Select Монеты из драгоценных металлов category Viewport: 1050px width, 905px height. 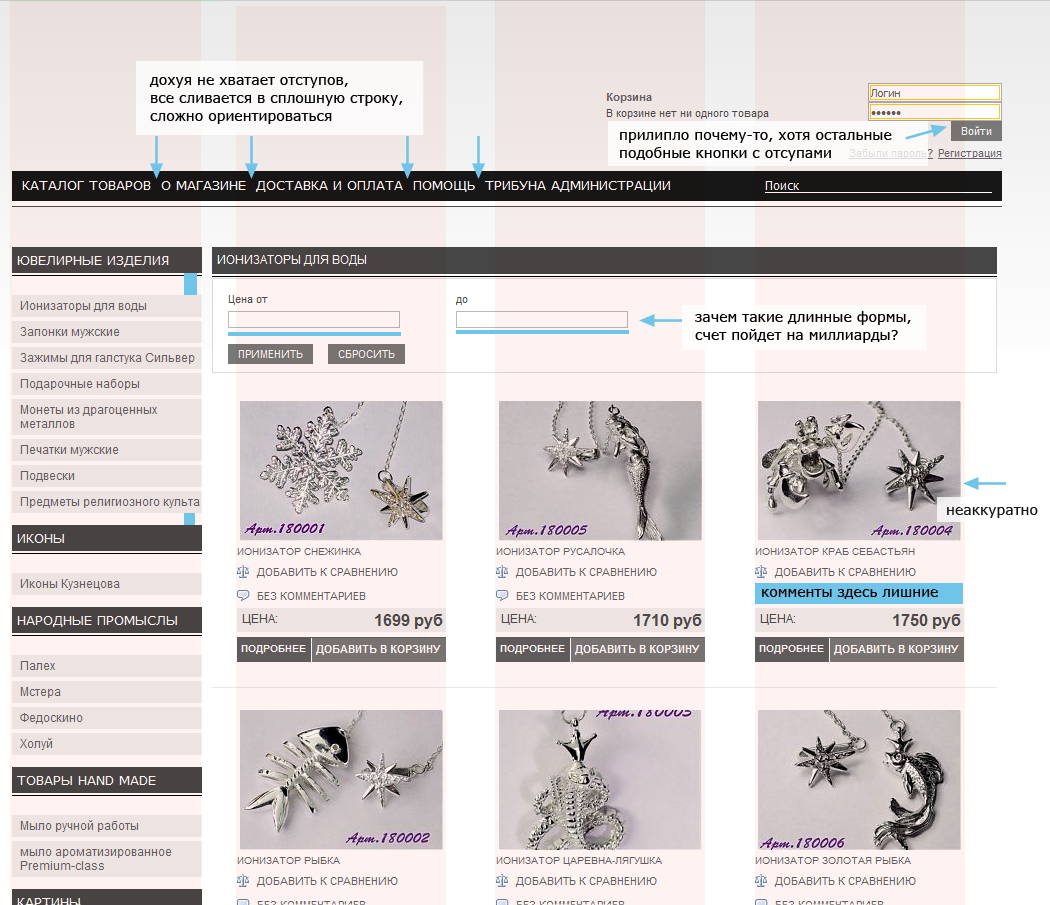click(x=106, y=417)
